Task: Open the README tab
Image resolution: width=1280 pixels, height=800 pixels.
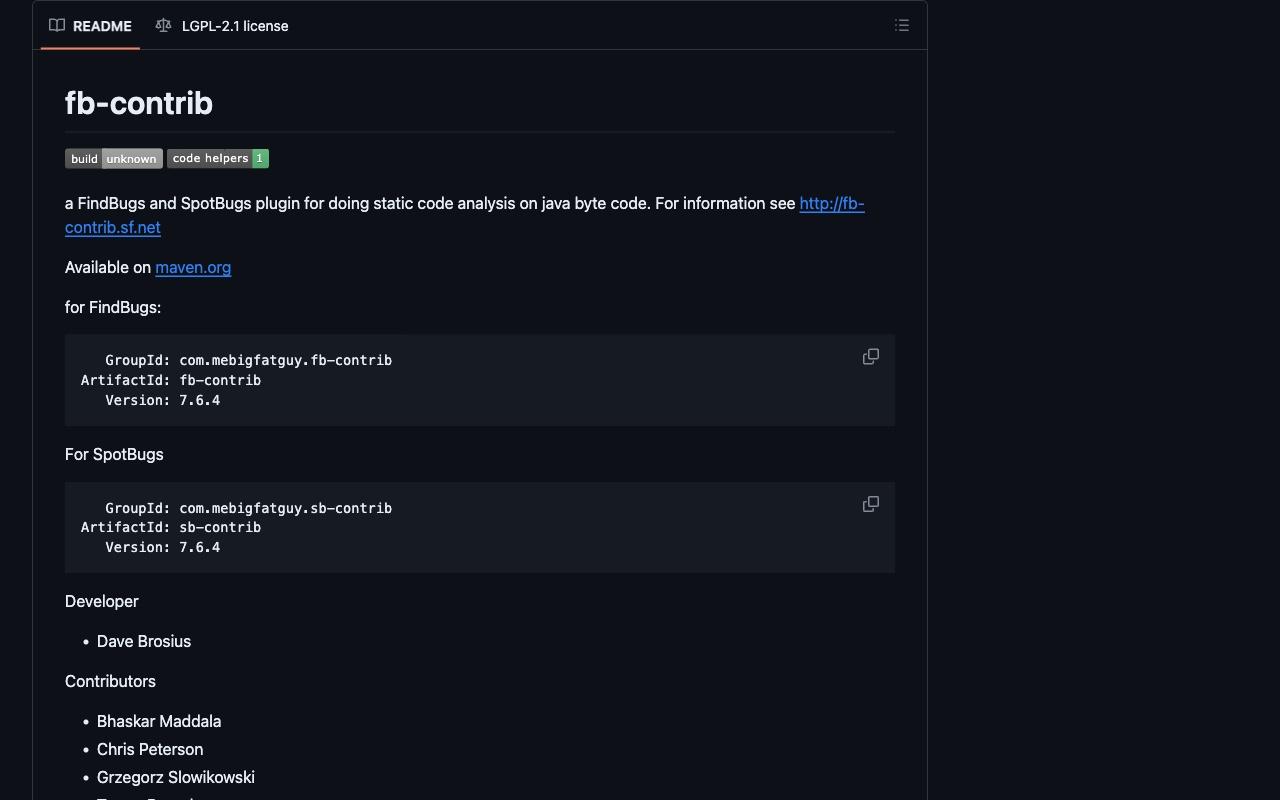Action: pos(90,26)
